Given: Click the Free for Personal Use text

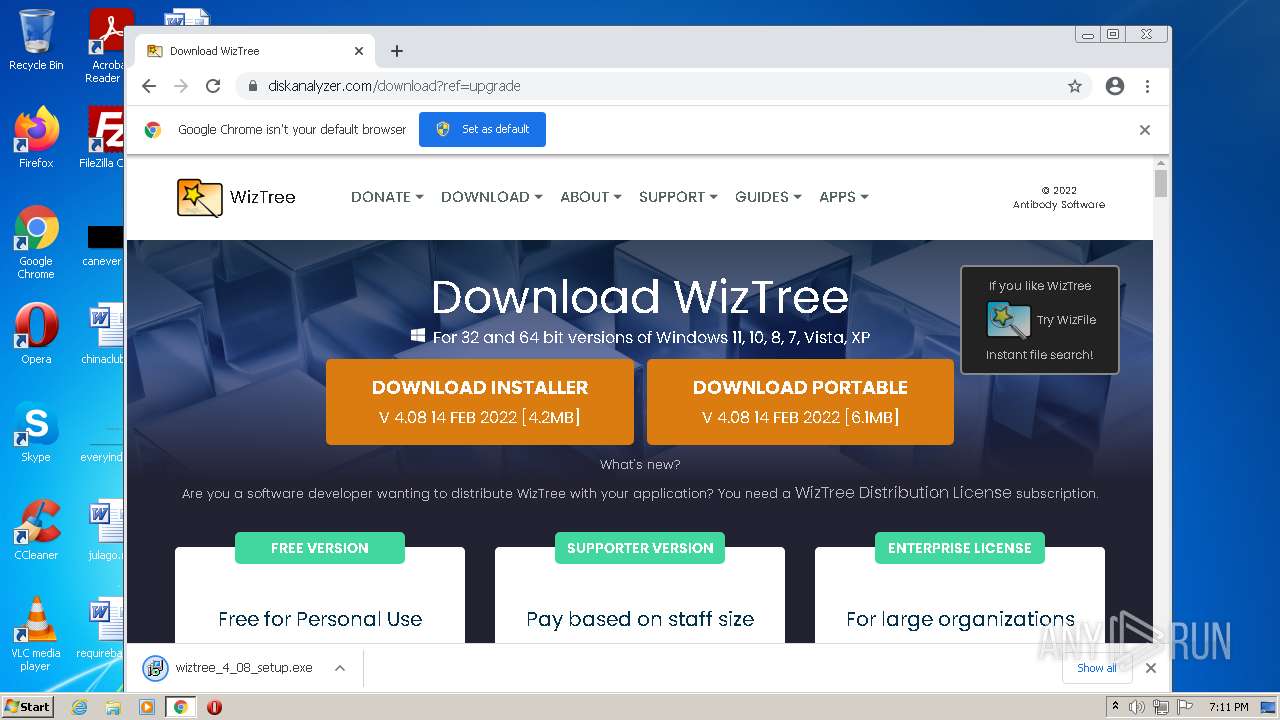Looking at the screenshot, I should tap(320, 619).
